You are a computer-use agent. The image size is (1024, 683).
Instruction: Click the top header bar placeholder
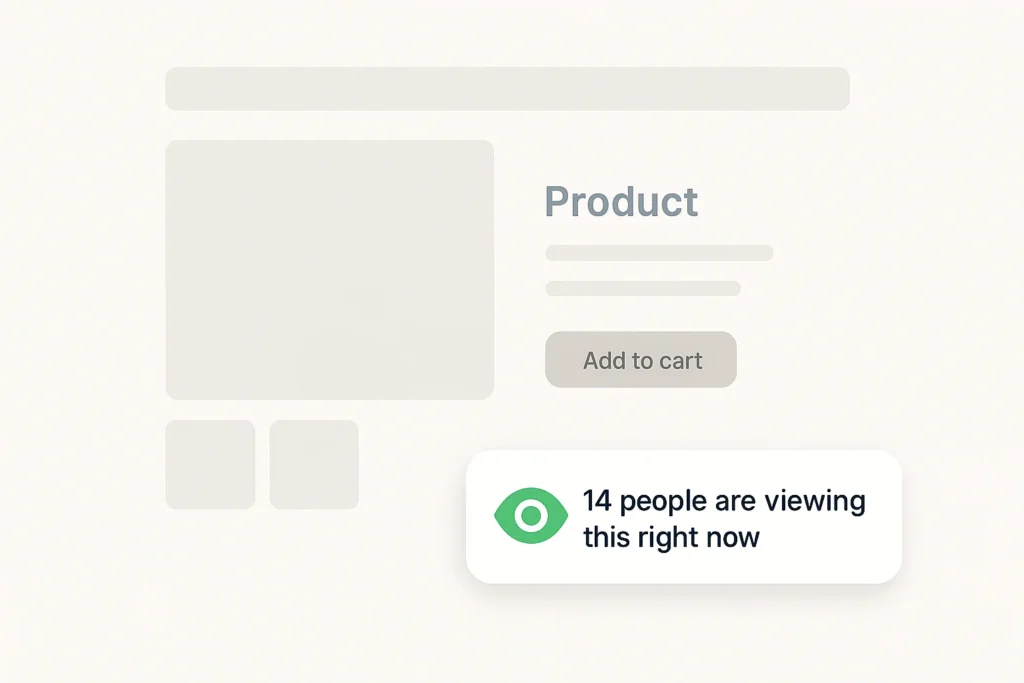(507, 89)
